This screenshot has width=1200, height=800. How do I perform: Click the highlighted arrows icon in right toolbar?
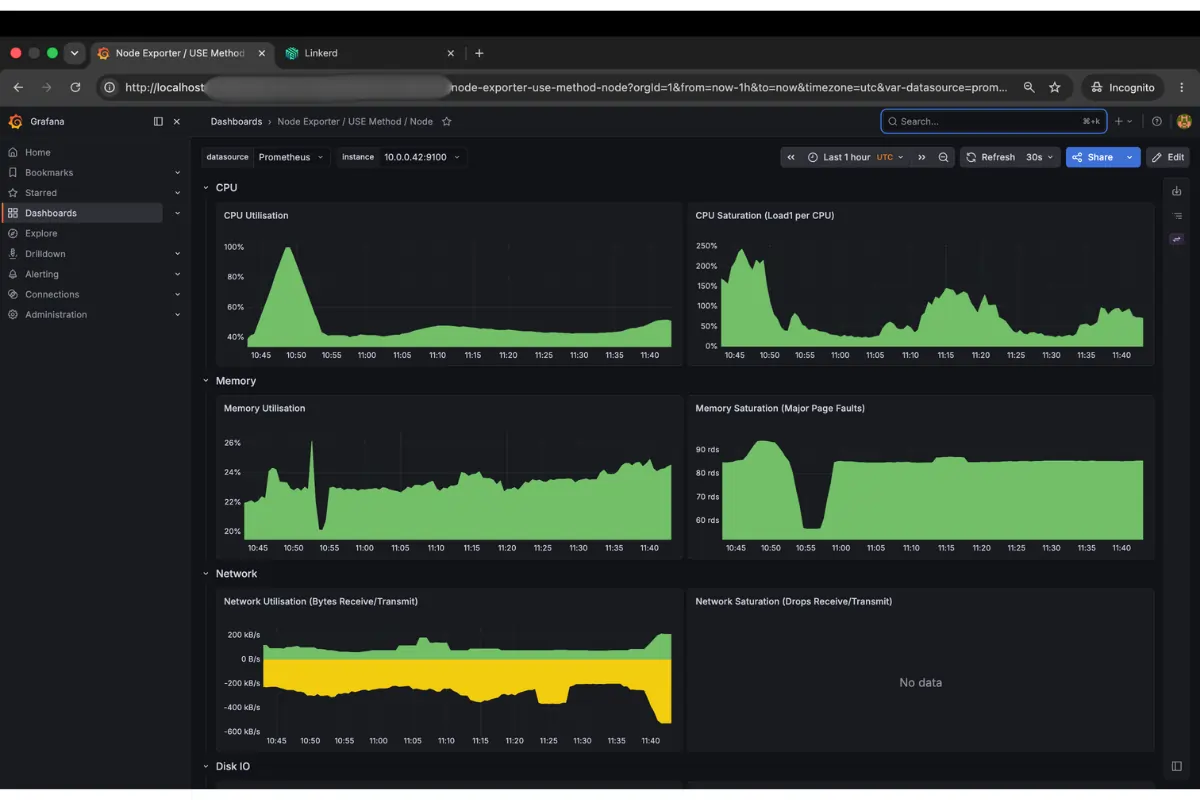coord(1177,239)
